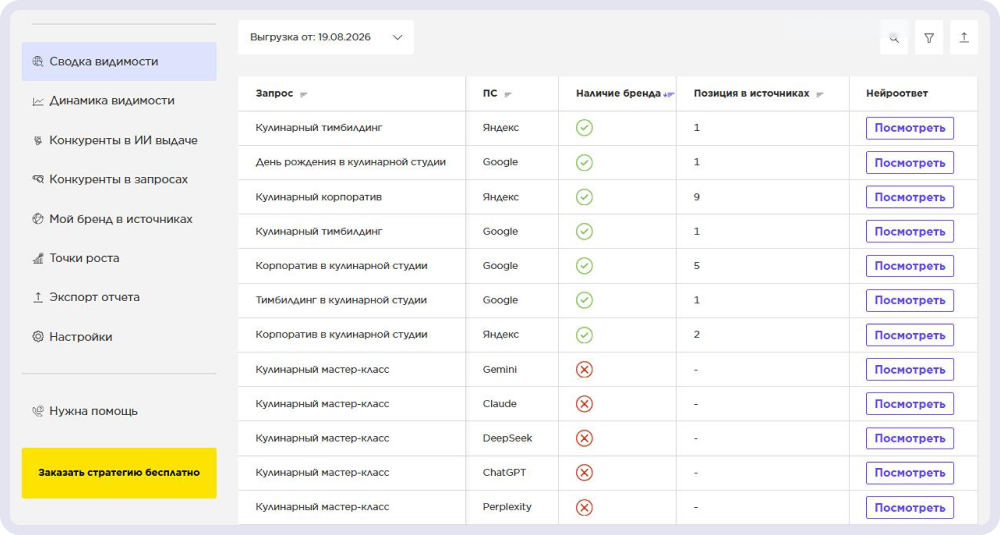Click red cross in Perplexity row
Screen dimensions: 1000x535
(584, 508)
